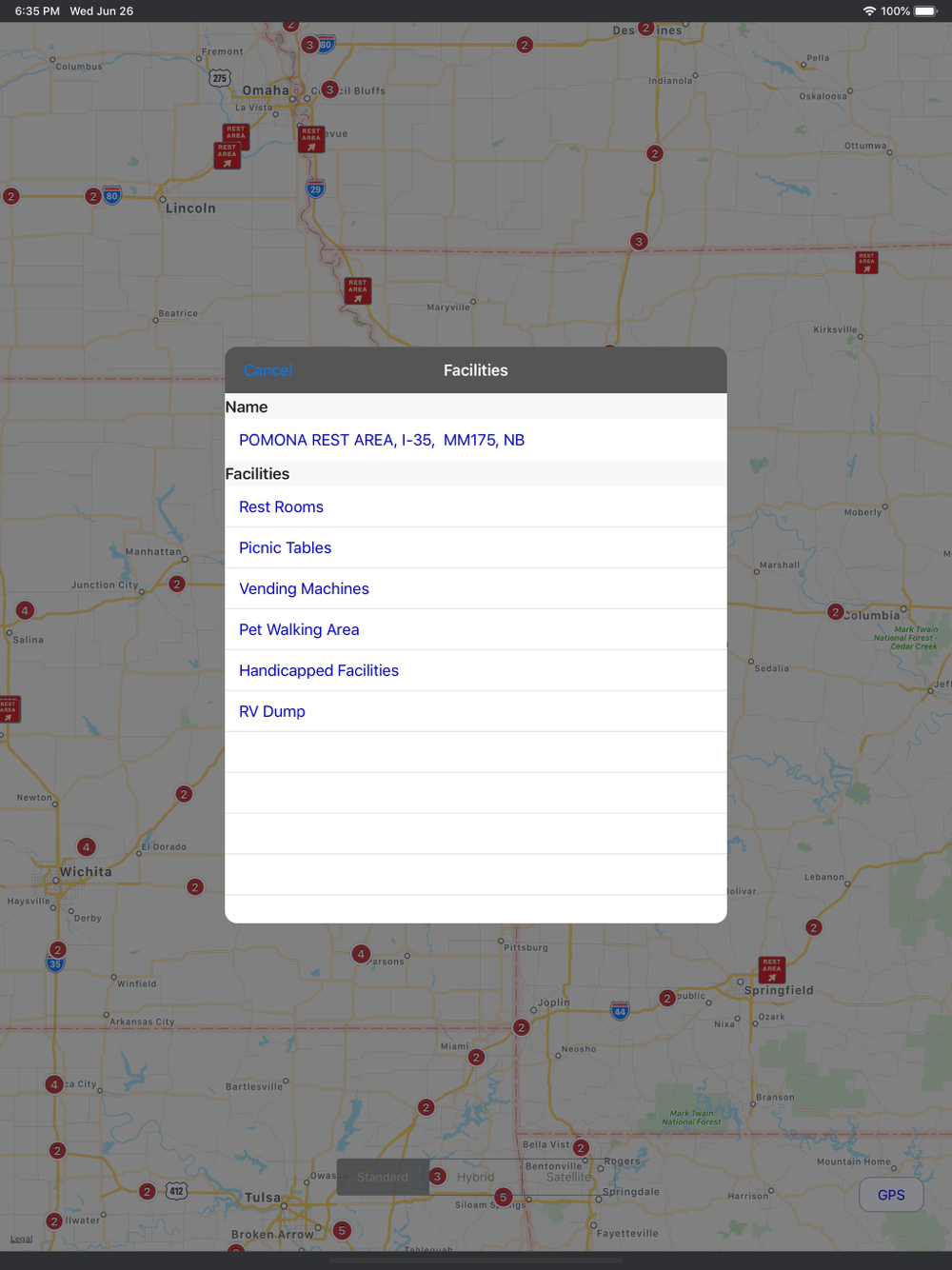Tap upper rest area sign west of La Vista

click(236, 136)
